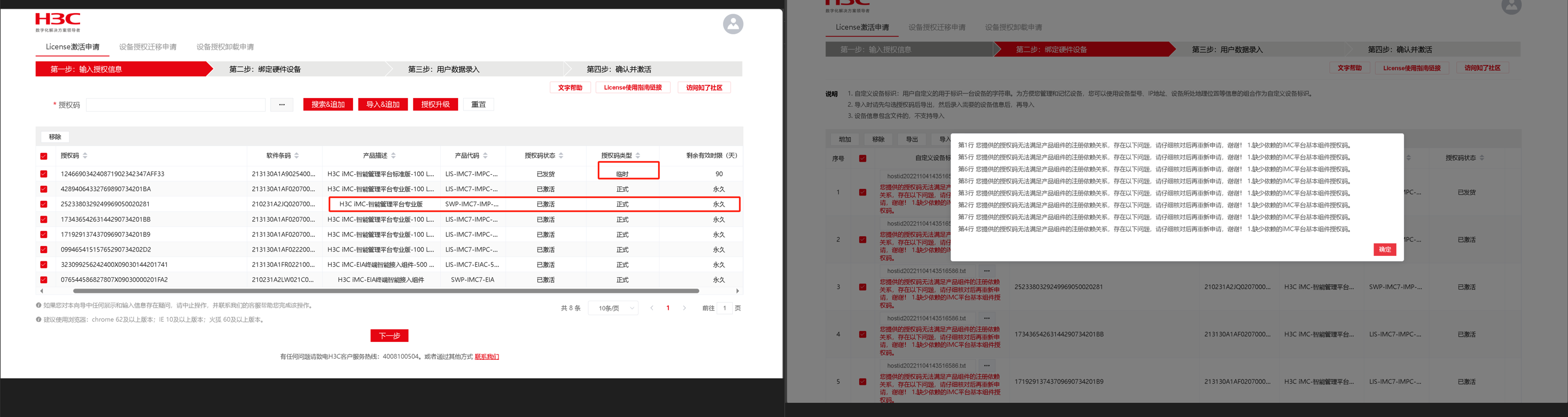Go to the next page with right chevron
Screen dimensions: 1568x417
click(x=684, y=308)
